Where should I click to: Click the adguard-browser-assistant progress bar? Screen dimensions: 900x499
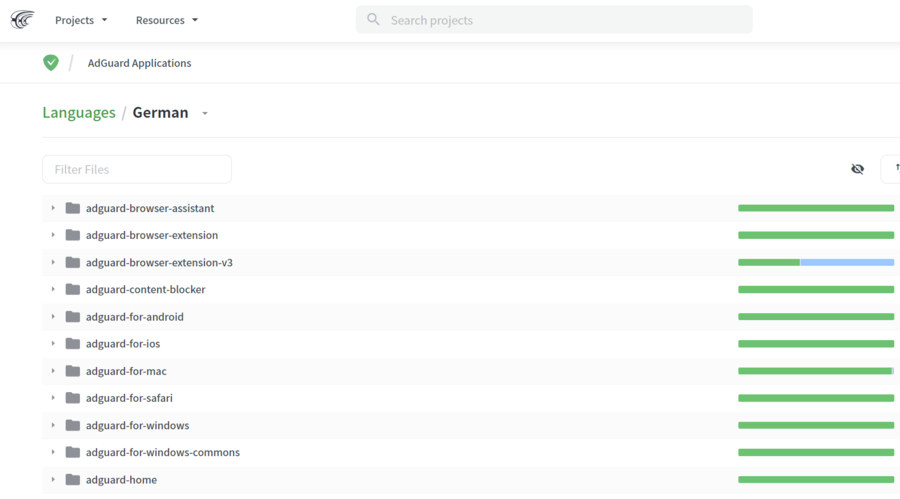pos(816,208)
